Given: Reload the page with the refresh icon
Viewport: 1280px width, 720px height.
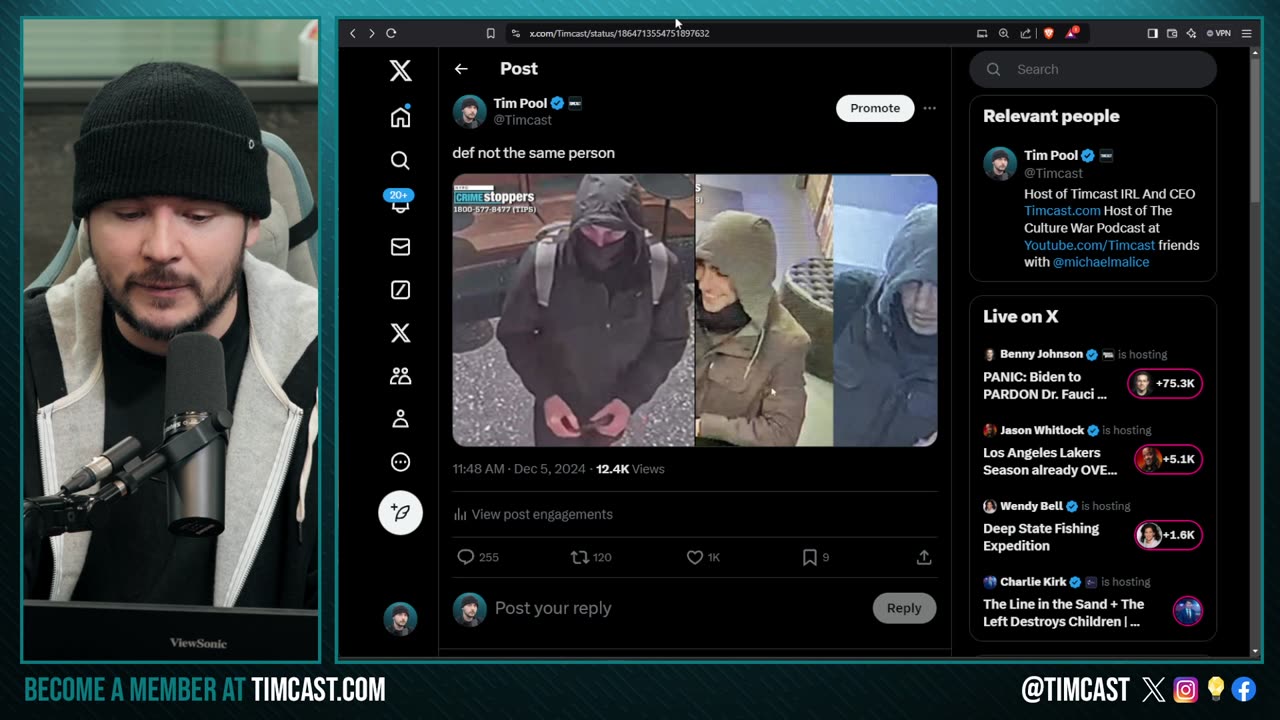Looking at the screenshot, I should pos(391,33).
